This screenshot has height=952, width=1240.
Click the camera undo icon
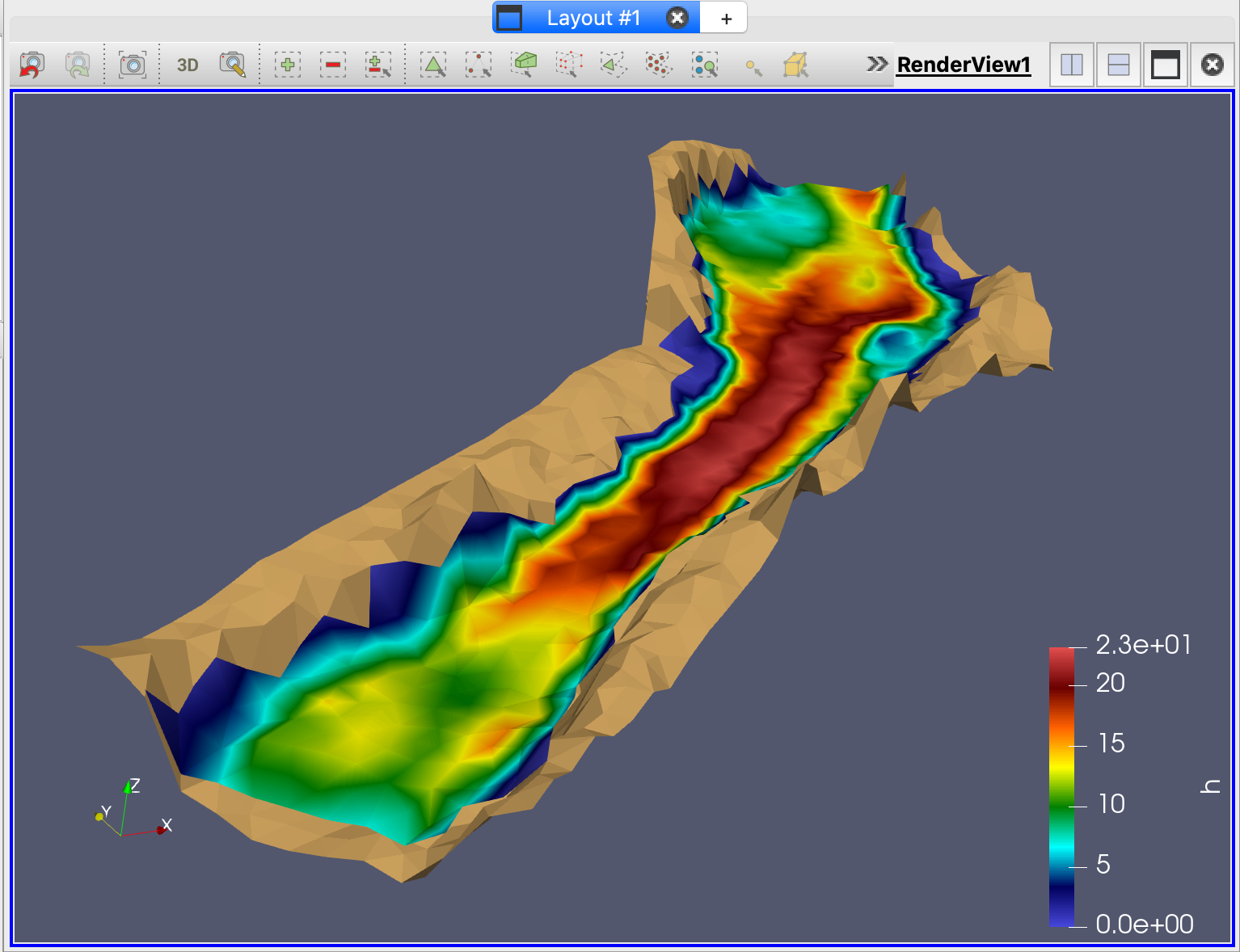[x=32, y=65]
